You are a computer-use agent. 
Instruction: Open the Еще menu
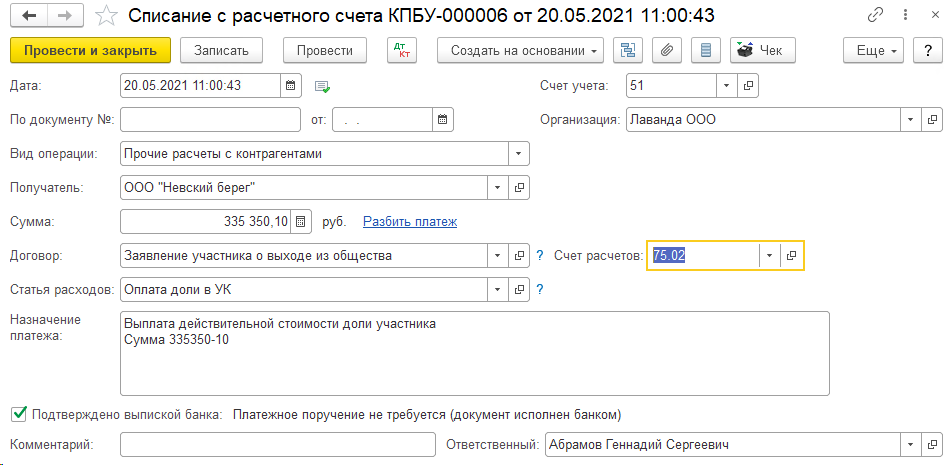coord(873,50)
